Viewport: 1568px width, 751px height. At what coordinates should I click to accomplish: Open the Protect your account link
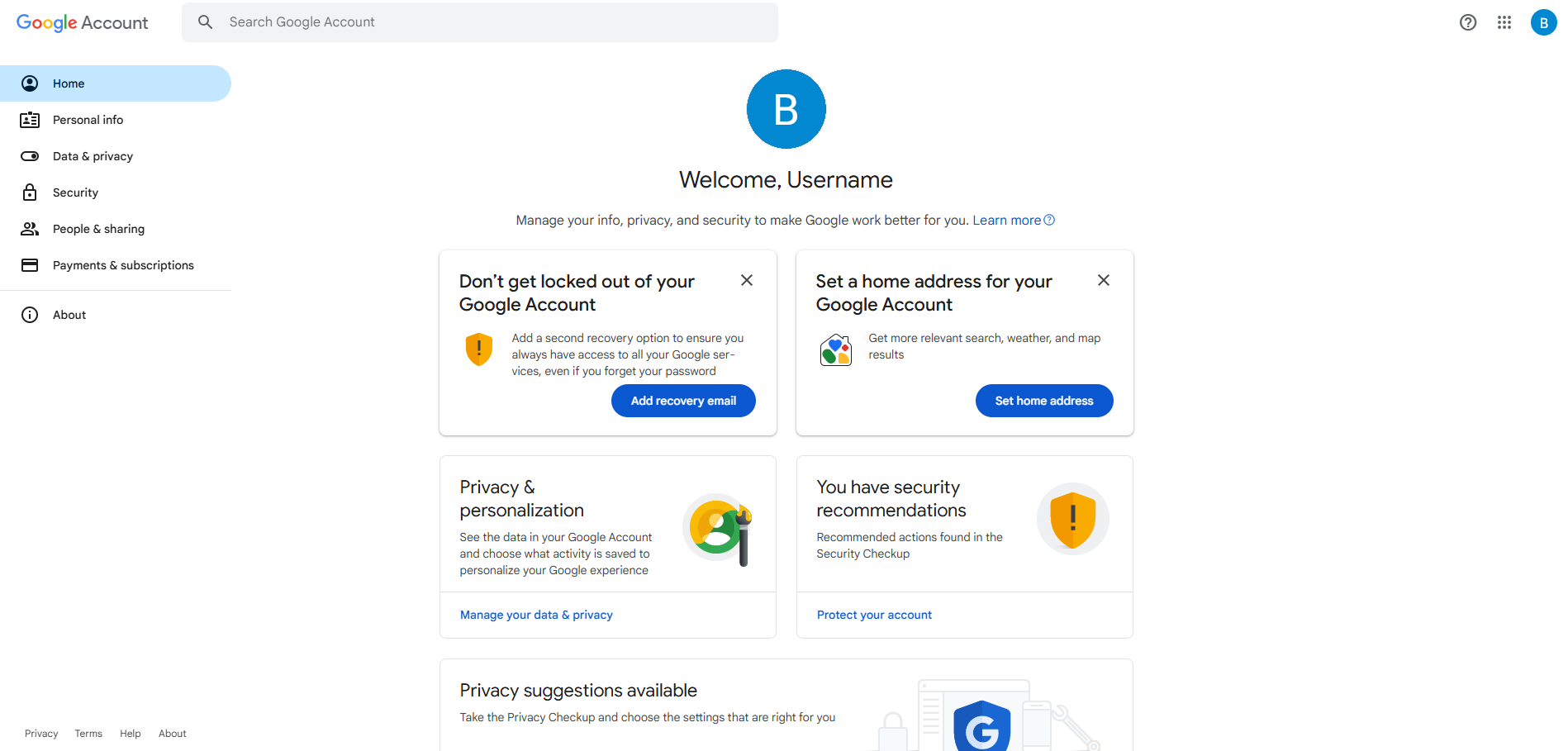[874, 615]
